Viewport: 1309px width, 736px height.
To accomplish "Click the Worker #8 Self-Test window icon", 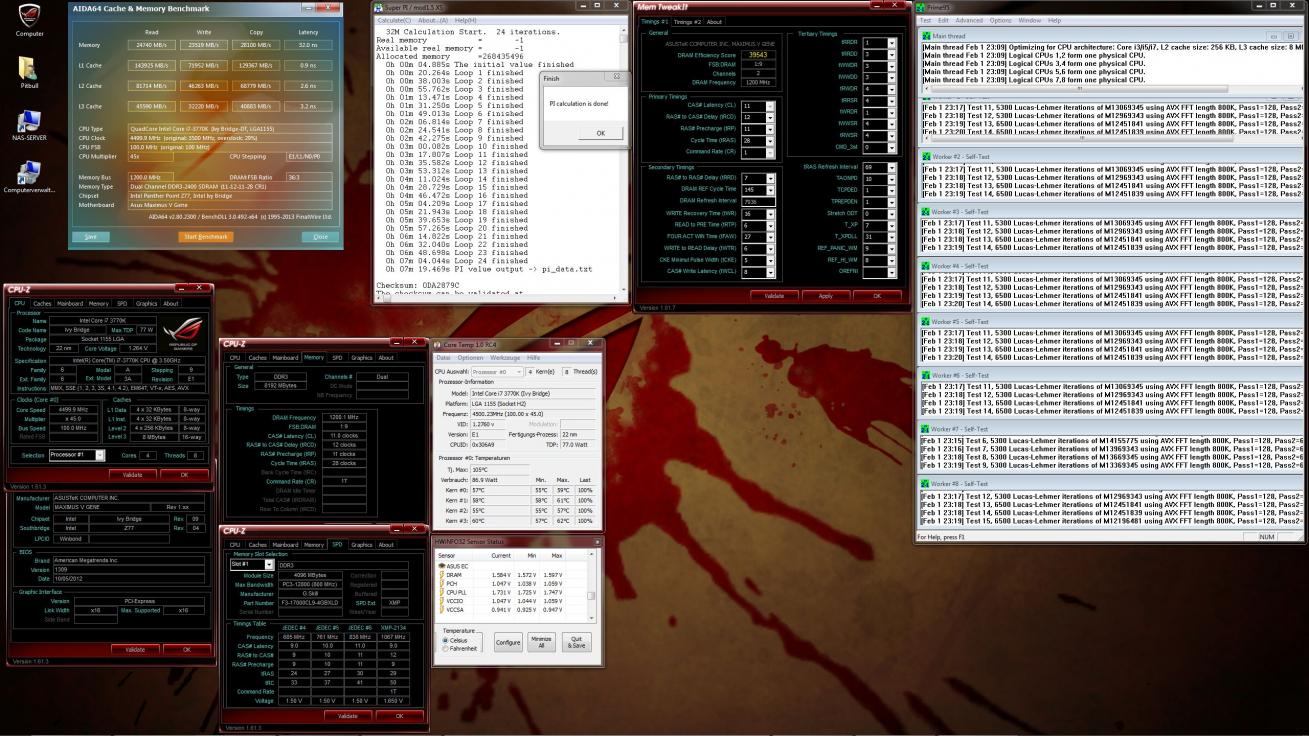I will pyautogui.click(x=925, y=483).
